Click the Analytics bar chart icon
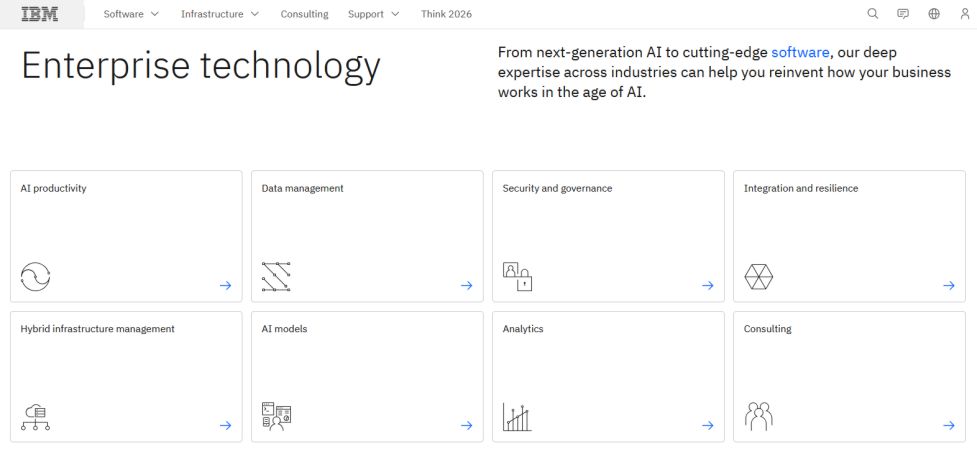The height and width of the screenshot is (451, 977). pos(518,417)
